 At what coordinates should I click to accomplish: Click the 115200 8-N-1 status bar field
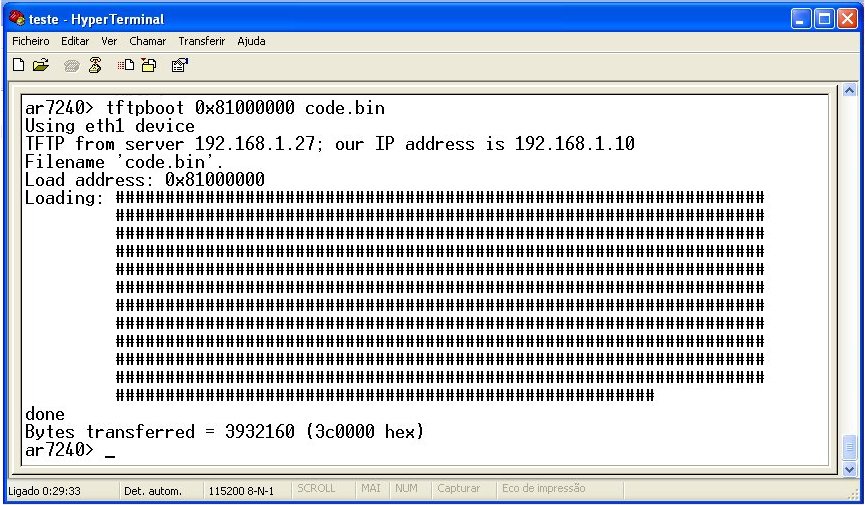coord(240,491)
